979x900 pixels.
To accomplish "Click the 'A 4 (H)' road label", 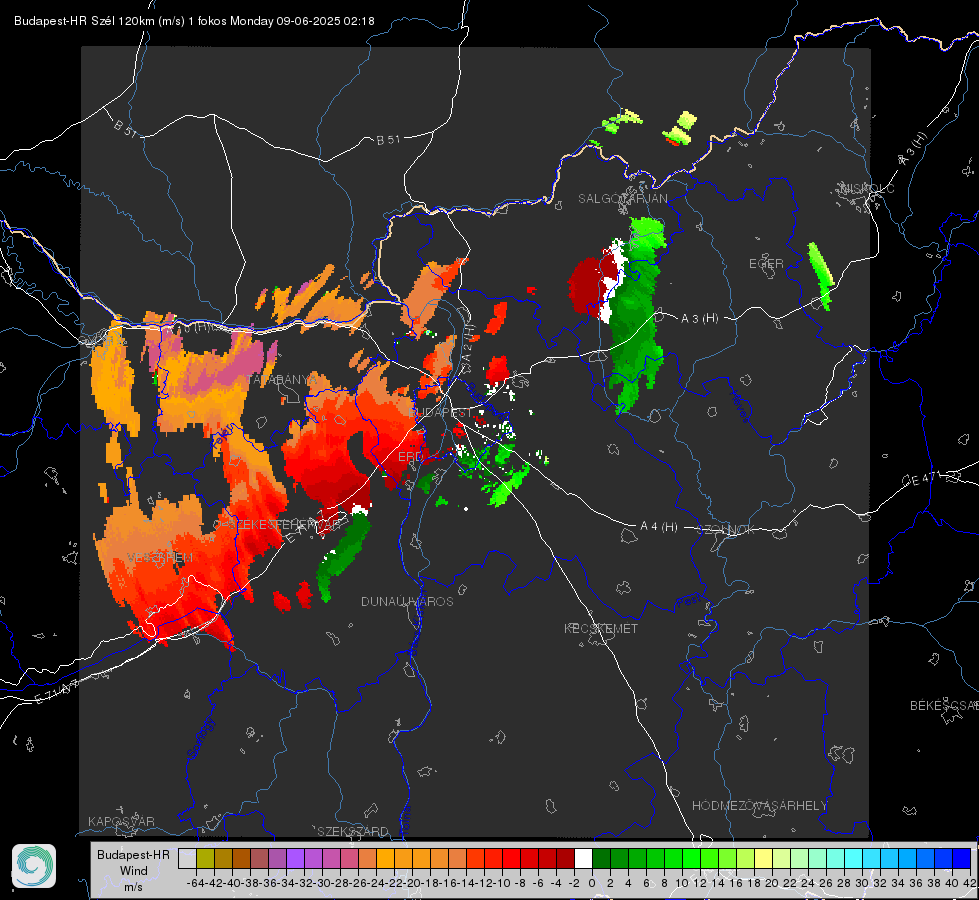I will pyautogui.click(x=659, y=527).
